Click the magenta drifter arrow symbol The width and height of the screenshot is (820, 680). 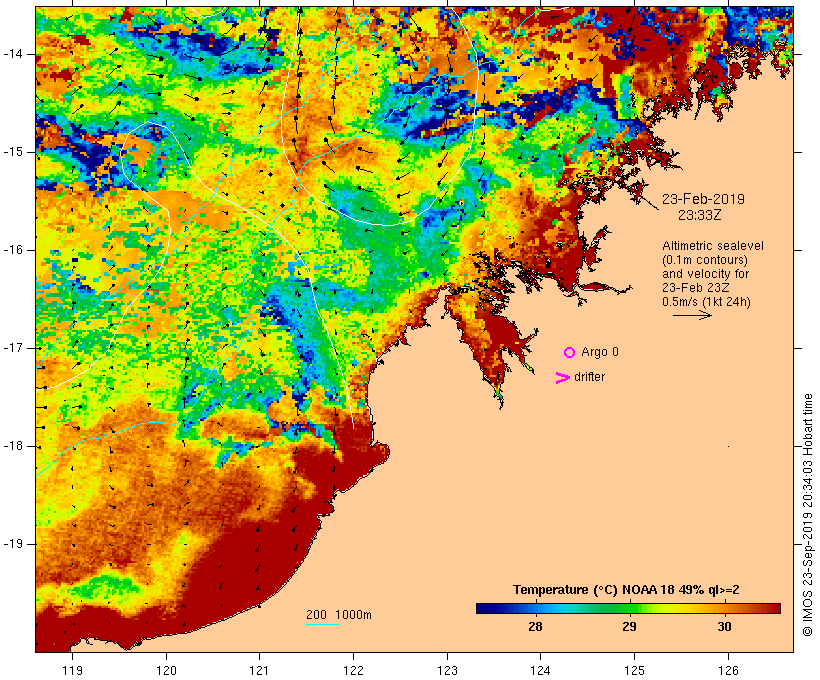point(563,378)
